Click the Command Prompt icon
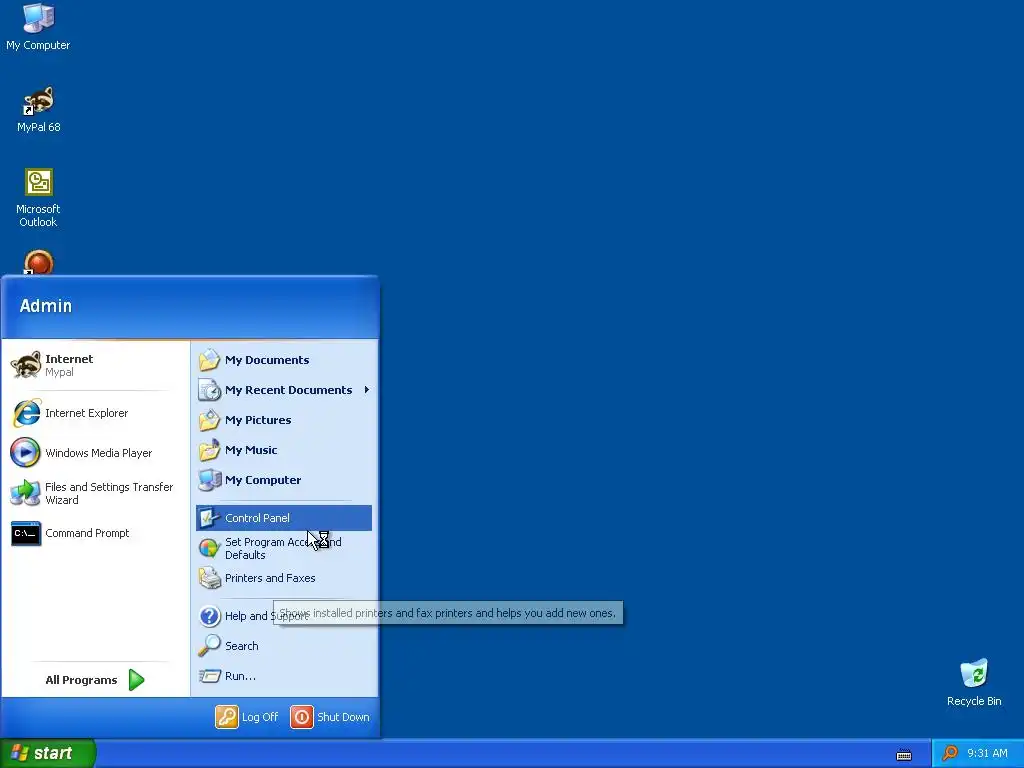 pos(26,534)
